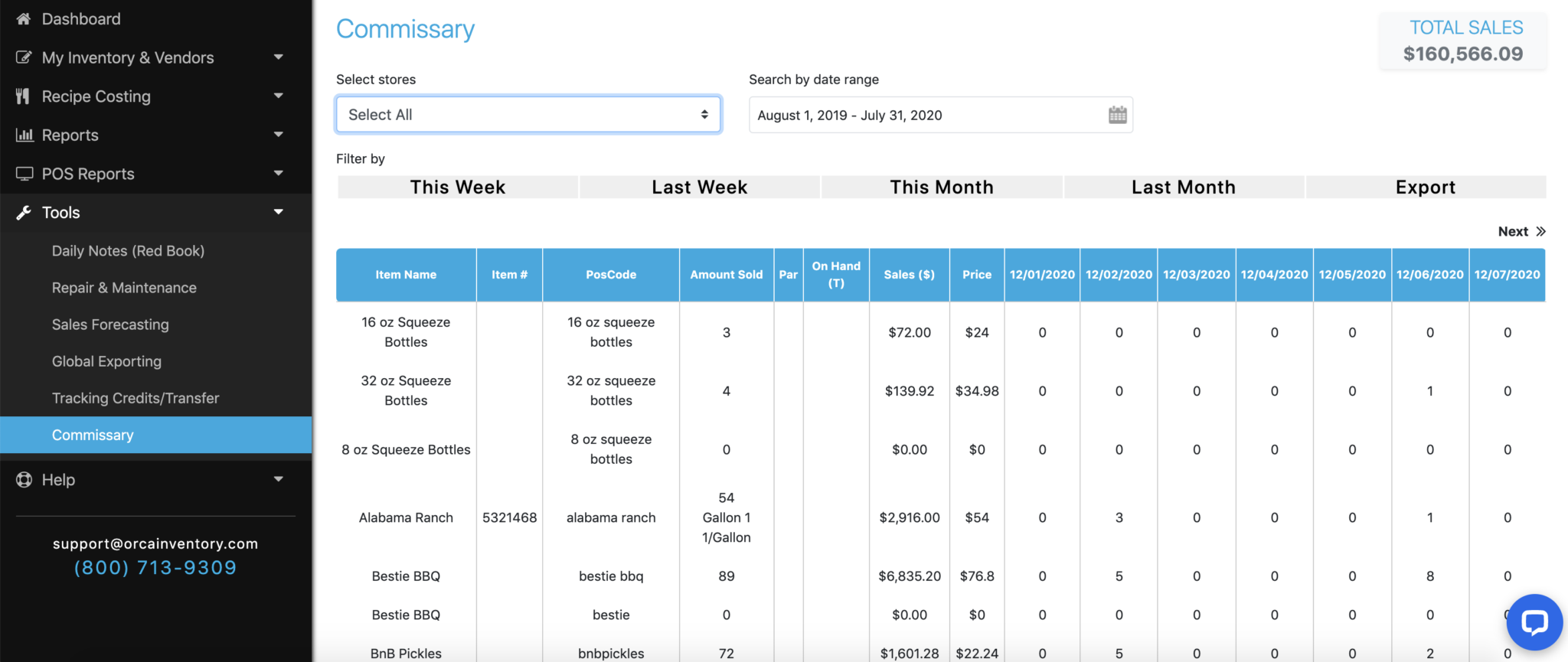The width and height of the screenshot is (1568, 662).
Task: Expand the POS Reports menu arrow
Action: pyautogui.click(x=279, y=174)
